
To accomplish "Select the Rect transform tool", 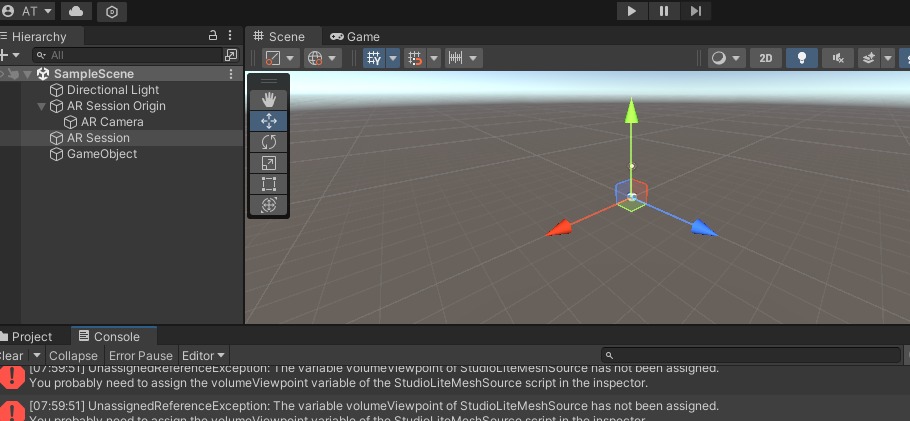I will coord(268,184).
